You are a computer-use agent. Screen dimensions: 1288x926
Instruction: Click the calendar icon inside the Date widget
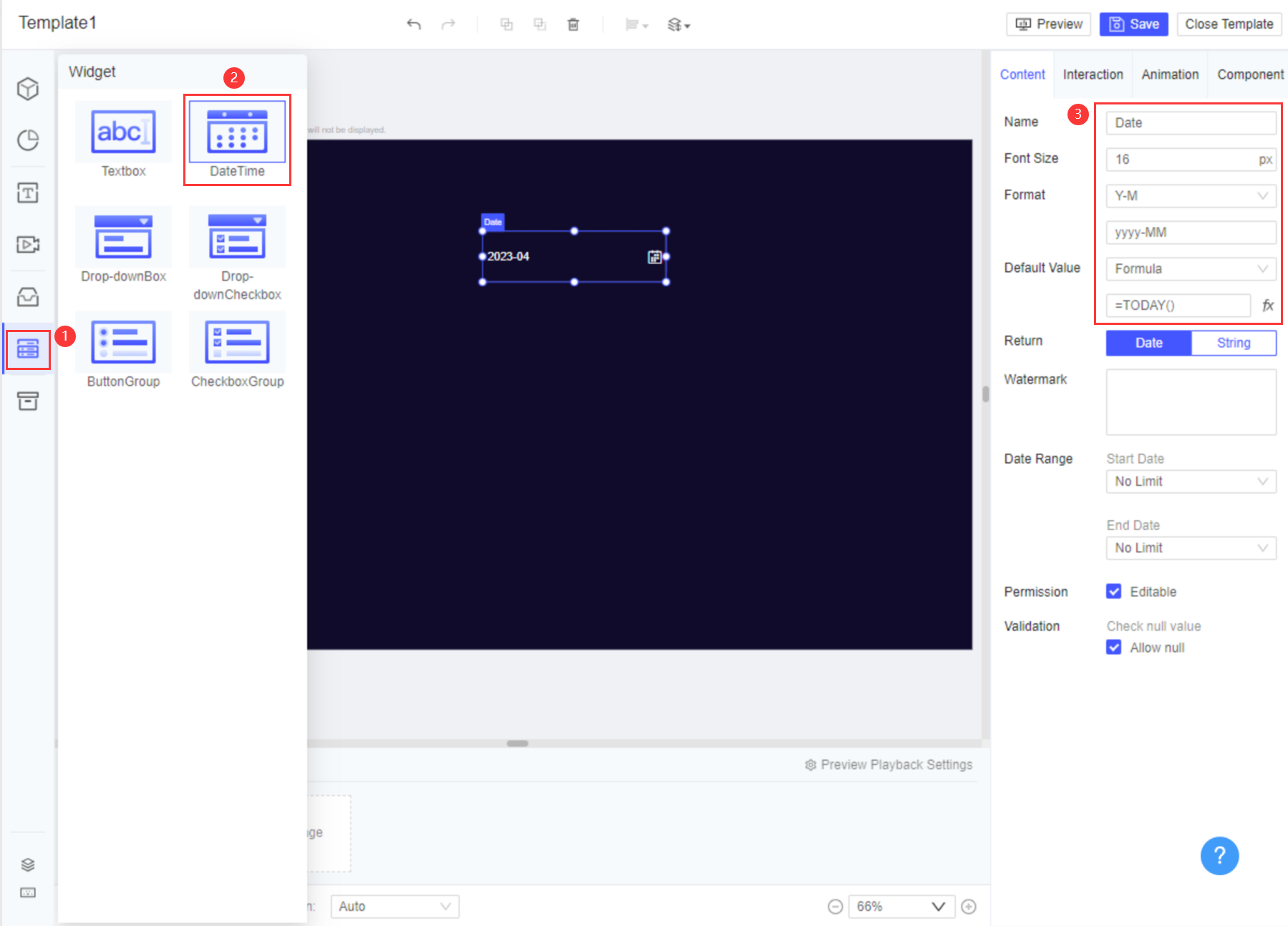[x=654, y=257]
